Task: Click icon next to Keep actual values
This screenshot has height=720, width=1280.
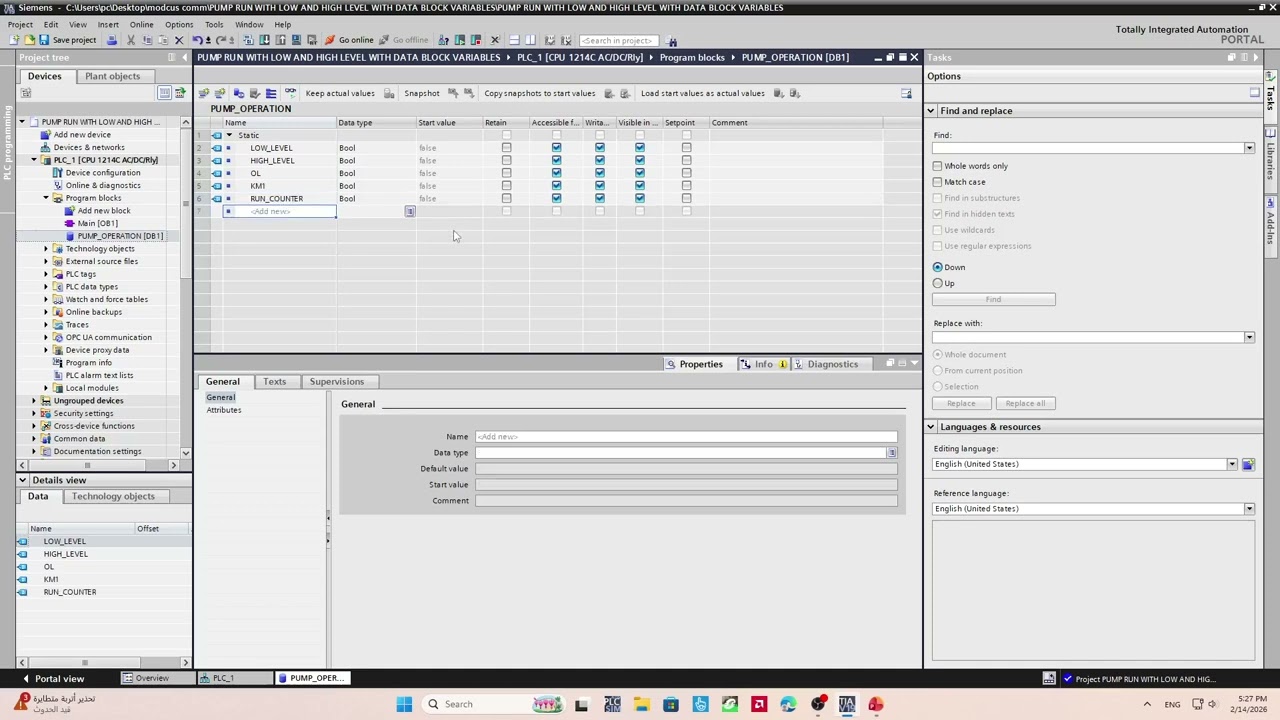Action: [x=389, y=93]
